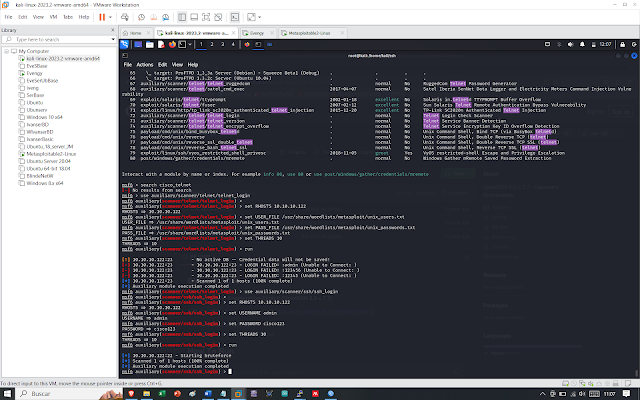Screen dimensions: 640x400
Task: Open the VMware File menu
Action: pyautogui.click(x=8, y=17)
